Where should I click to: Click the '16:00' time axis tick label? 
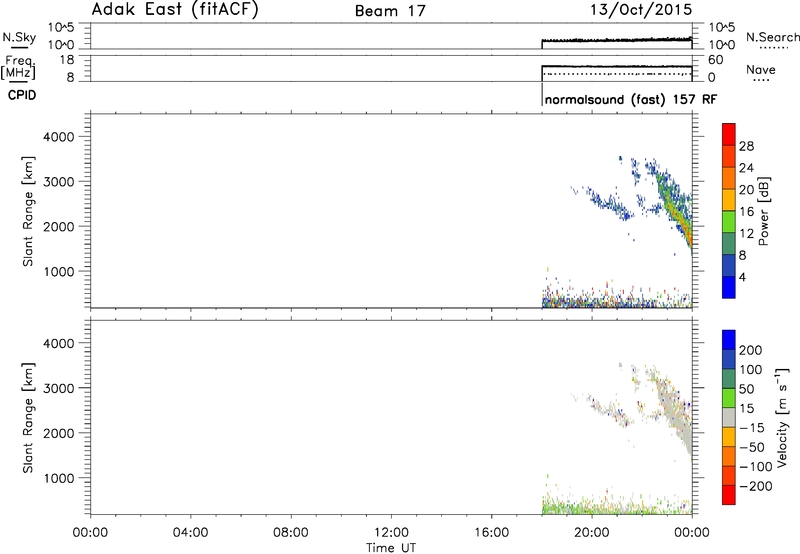click(491, 533)
